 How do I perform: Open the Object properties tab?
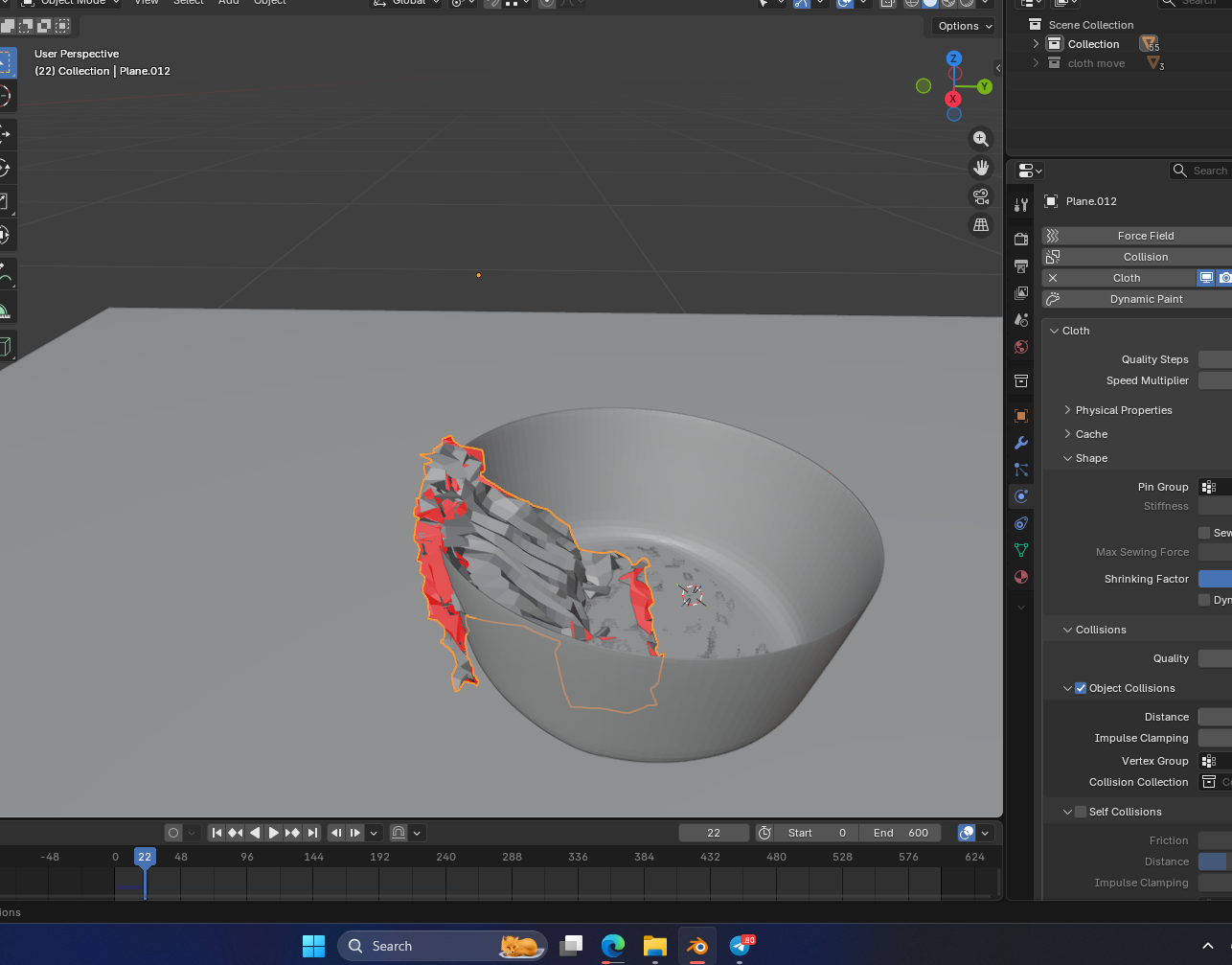1021,416
